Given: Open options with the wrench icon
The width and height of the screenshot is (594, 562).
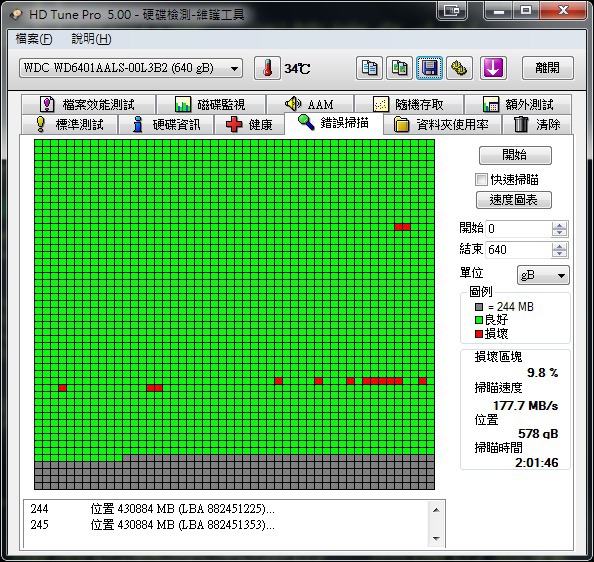Looking at the screenshot, I should (x=459, y=68).
